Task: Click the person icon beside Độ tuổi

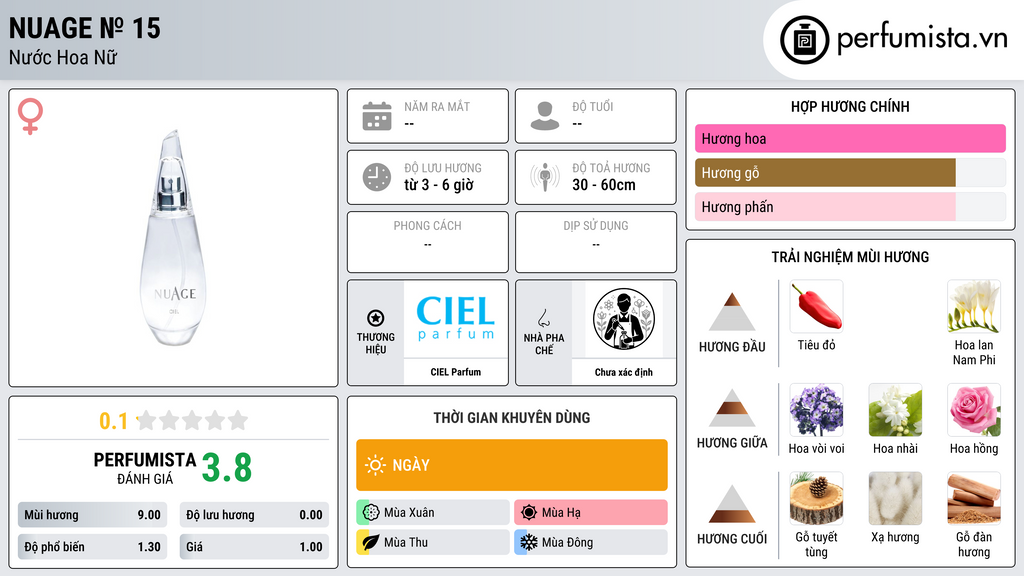Action: tap(545, 116)
